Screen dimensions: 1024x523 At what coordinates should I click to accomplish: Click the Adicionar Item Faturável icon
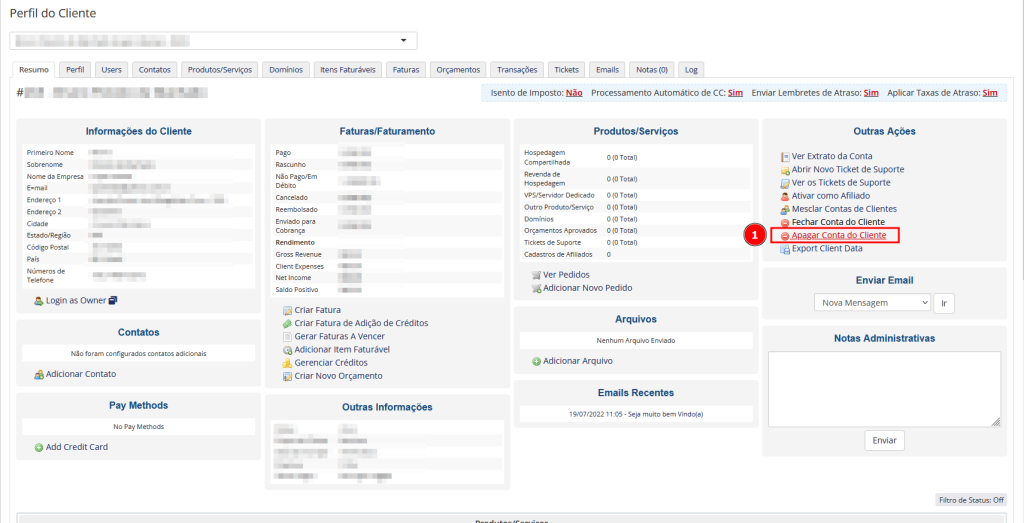point(287,350)
